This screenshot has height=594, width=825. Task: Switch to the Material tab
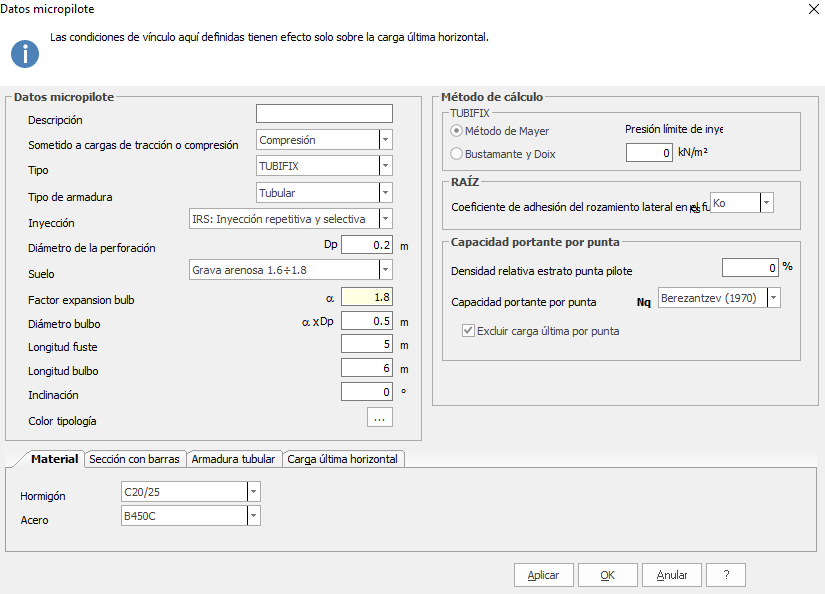pos(54,459)
